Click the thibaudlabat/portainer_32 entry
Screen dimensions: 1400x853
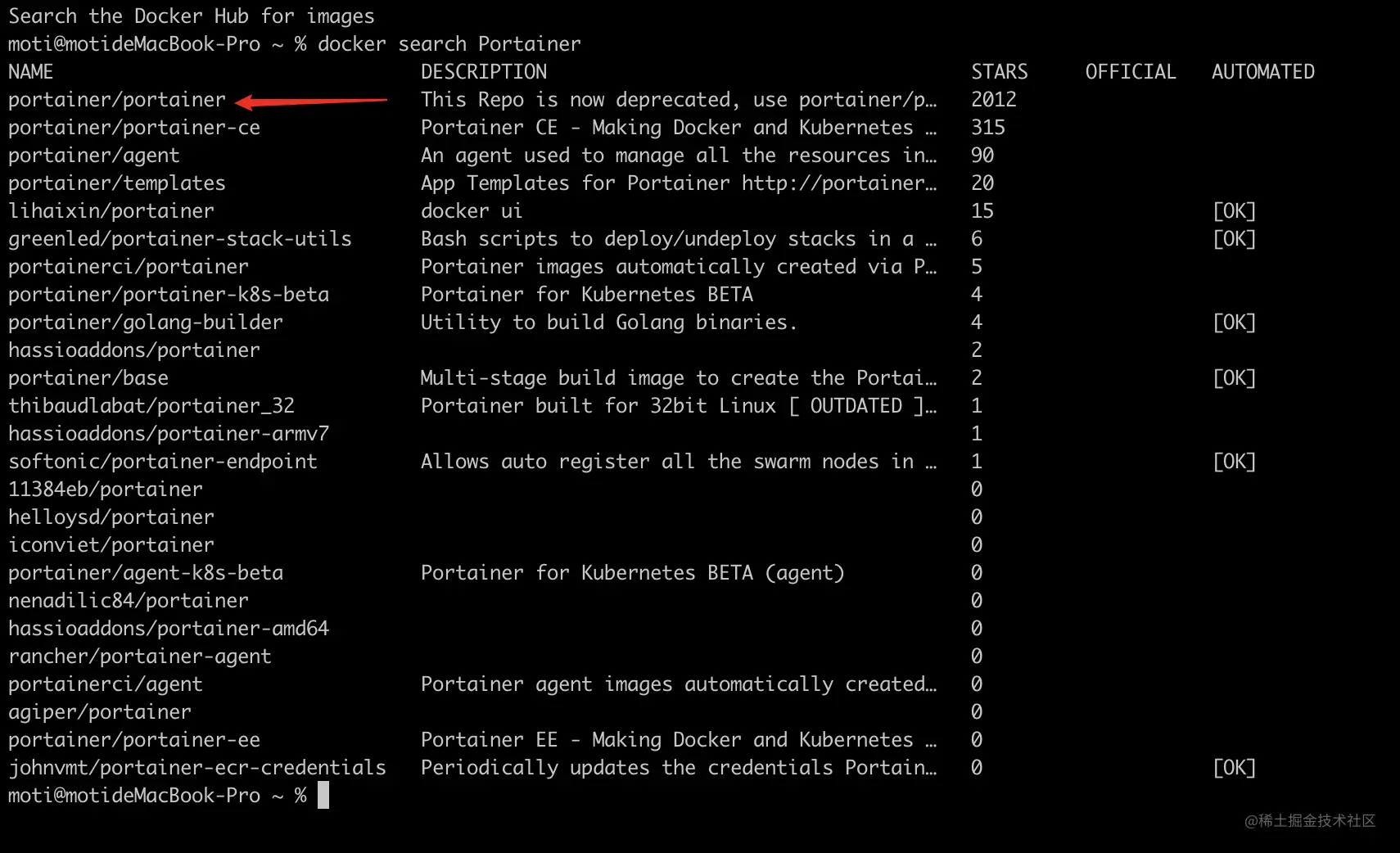click(151, 406)
